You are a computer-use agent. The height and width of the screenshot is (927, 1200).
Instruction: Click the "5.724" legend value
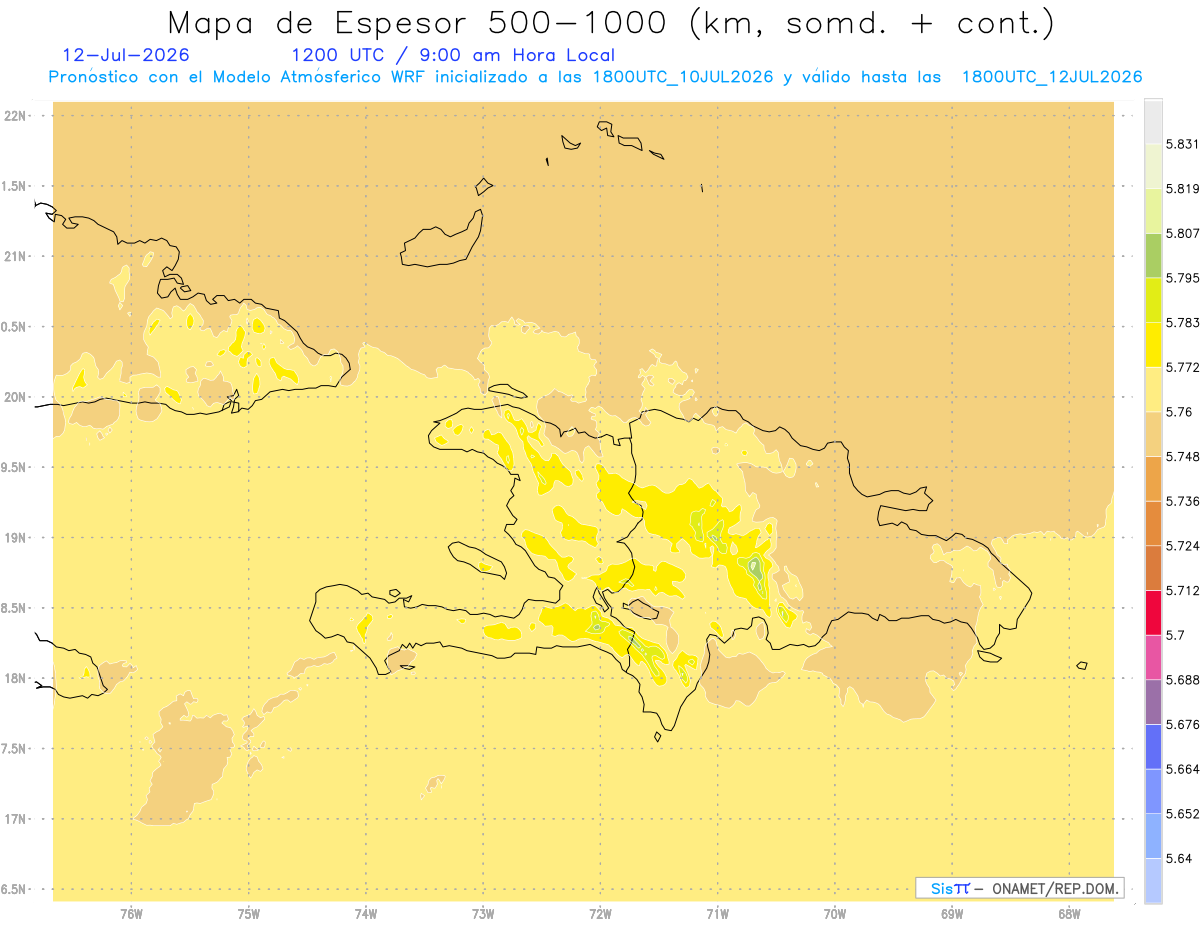(1183, 546)
